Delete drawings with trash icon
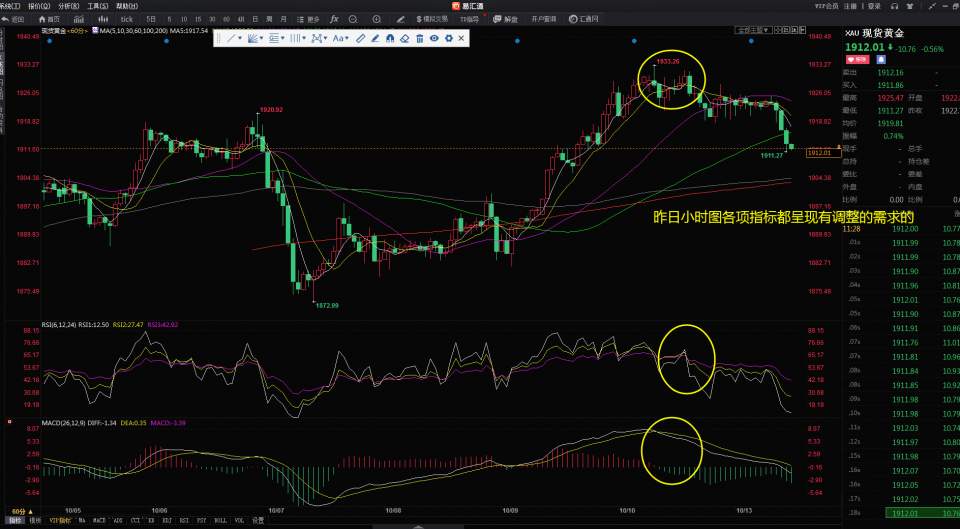960x529 pixels. [x=419, y=38]
